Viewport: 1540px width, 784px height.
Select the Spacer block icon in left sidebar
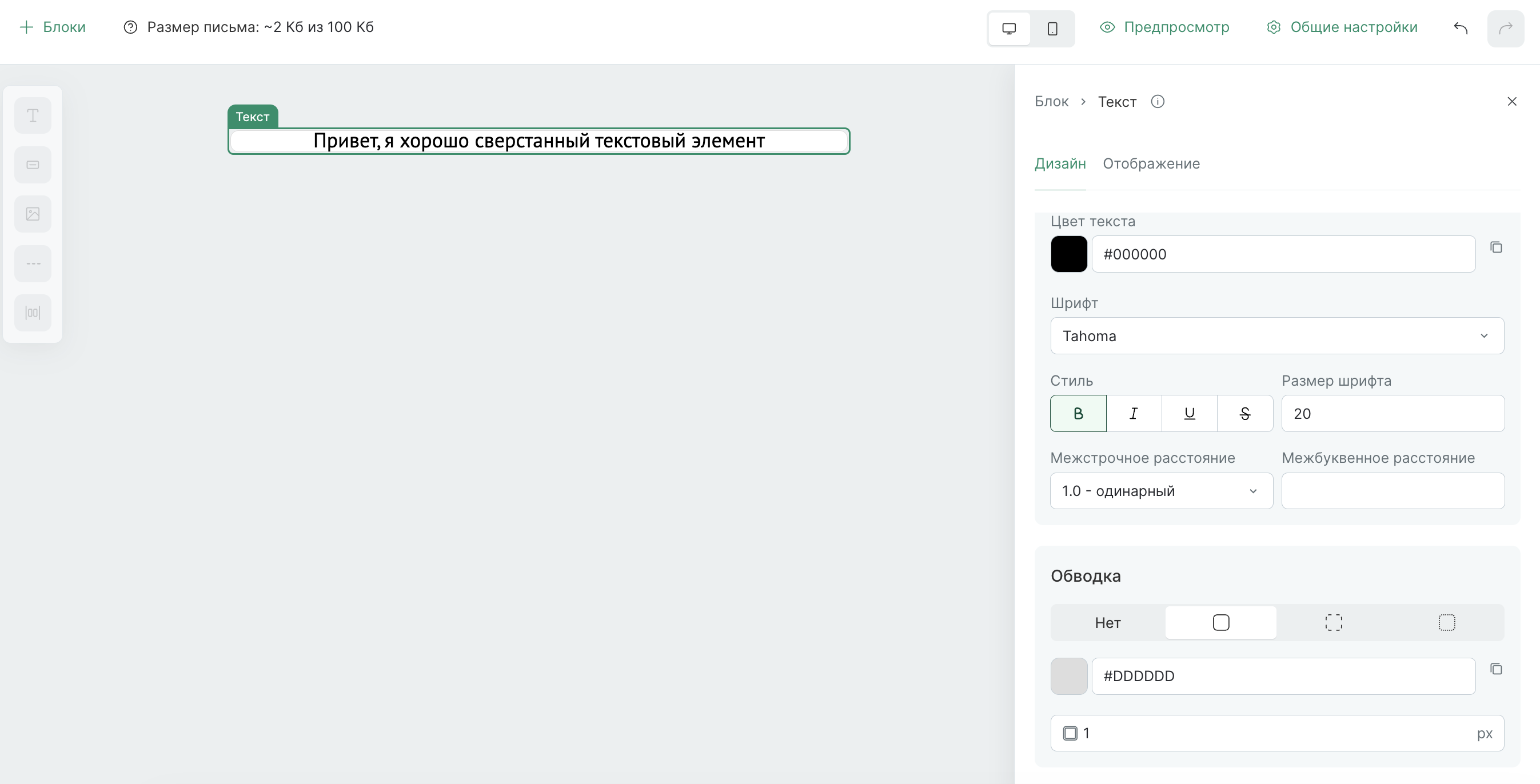coord(32,312)
